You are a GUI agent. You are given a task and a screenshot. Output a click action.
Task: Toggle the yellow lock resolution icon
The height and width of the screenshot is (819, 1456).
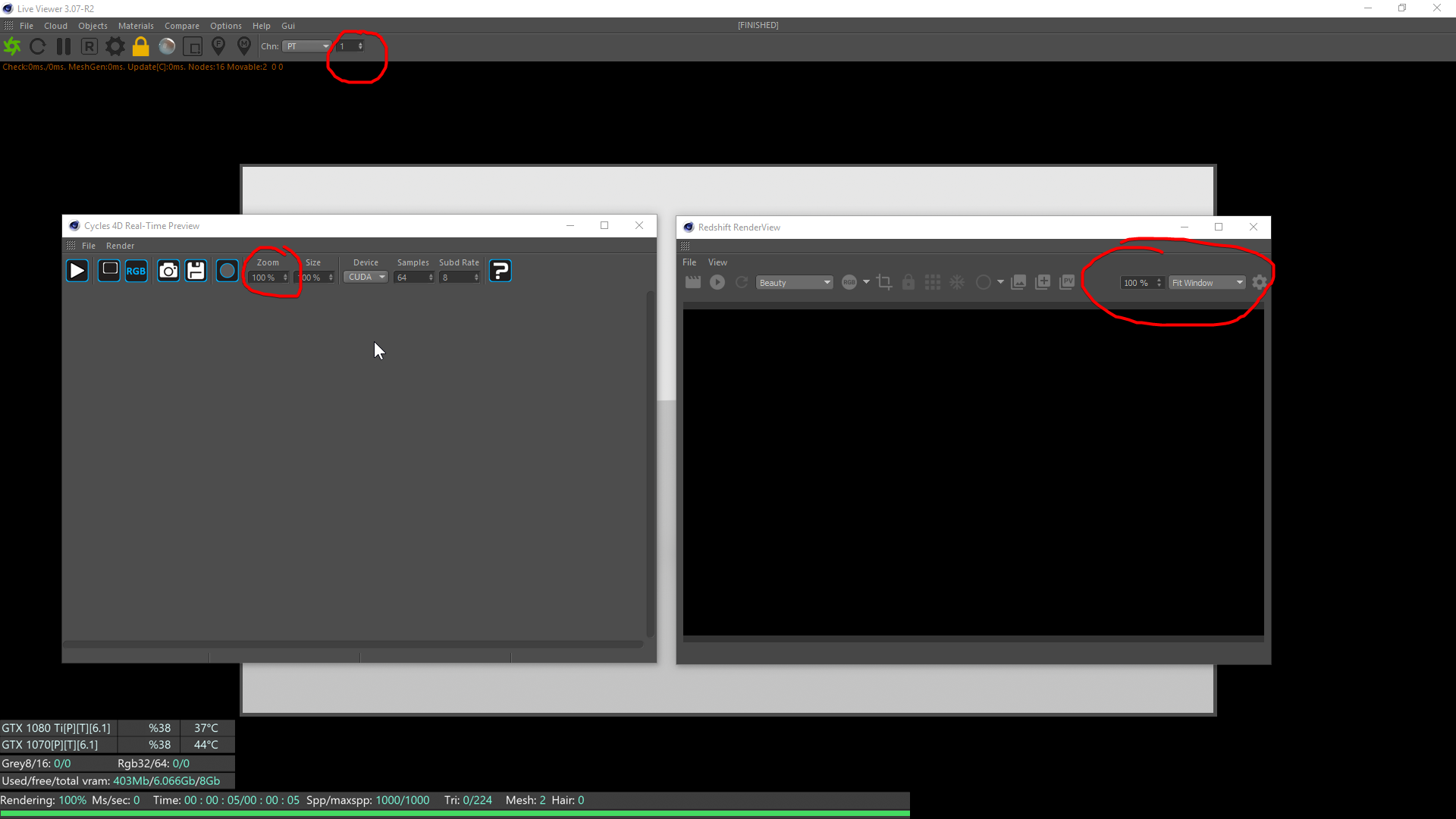pyautogui.click(x=141, y=46)
